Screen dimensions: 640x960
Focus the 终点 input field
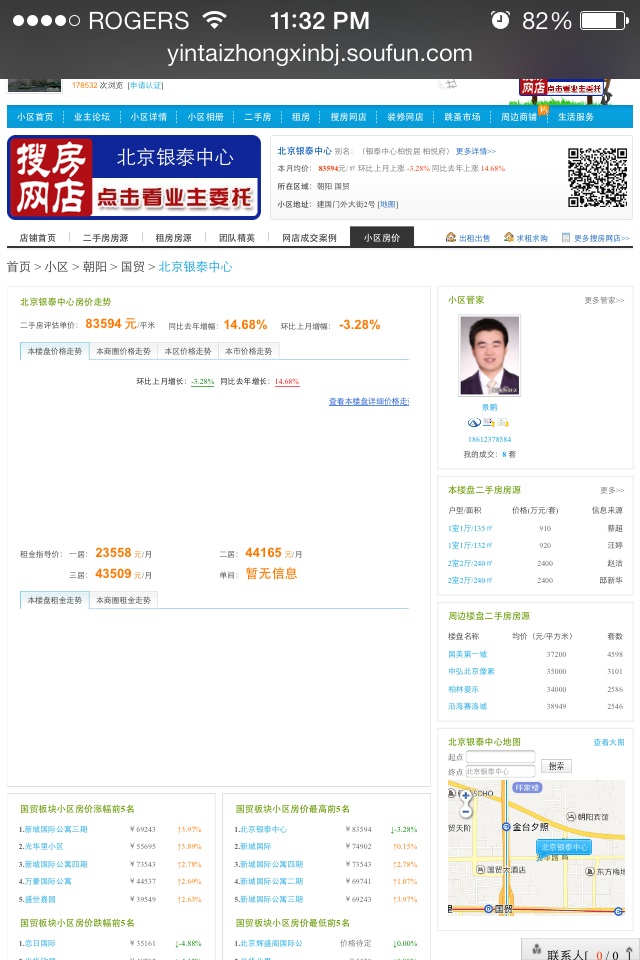pos(500,771)
